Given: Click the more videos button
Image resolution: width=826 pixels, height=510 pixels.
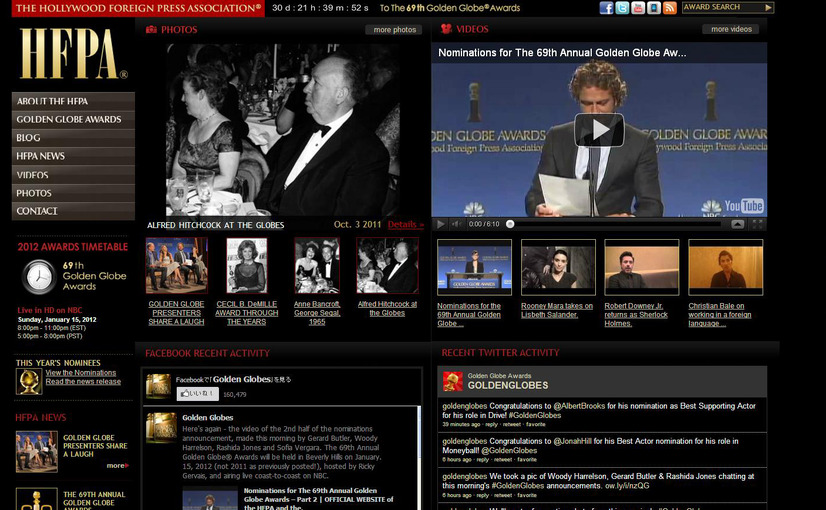Looking at the screenshot, I should tap(731, 29).
